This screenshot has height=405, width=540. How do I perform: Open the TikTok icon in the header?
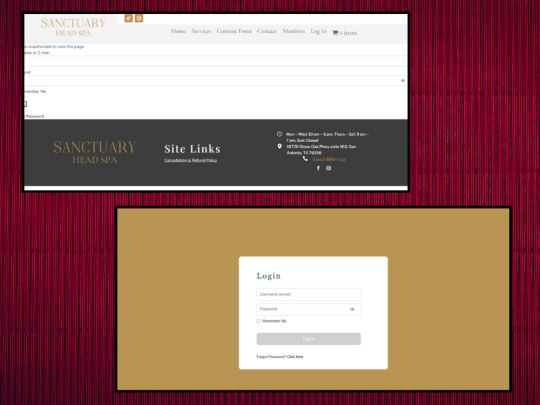point(128,18)
